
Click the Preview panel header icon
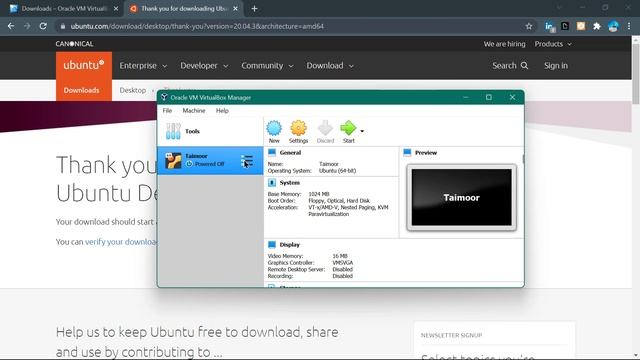(x=407, y=153)
